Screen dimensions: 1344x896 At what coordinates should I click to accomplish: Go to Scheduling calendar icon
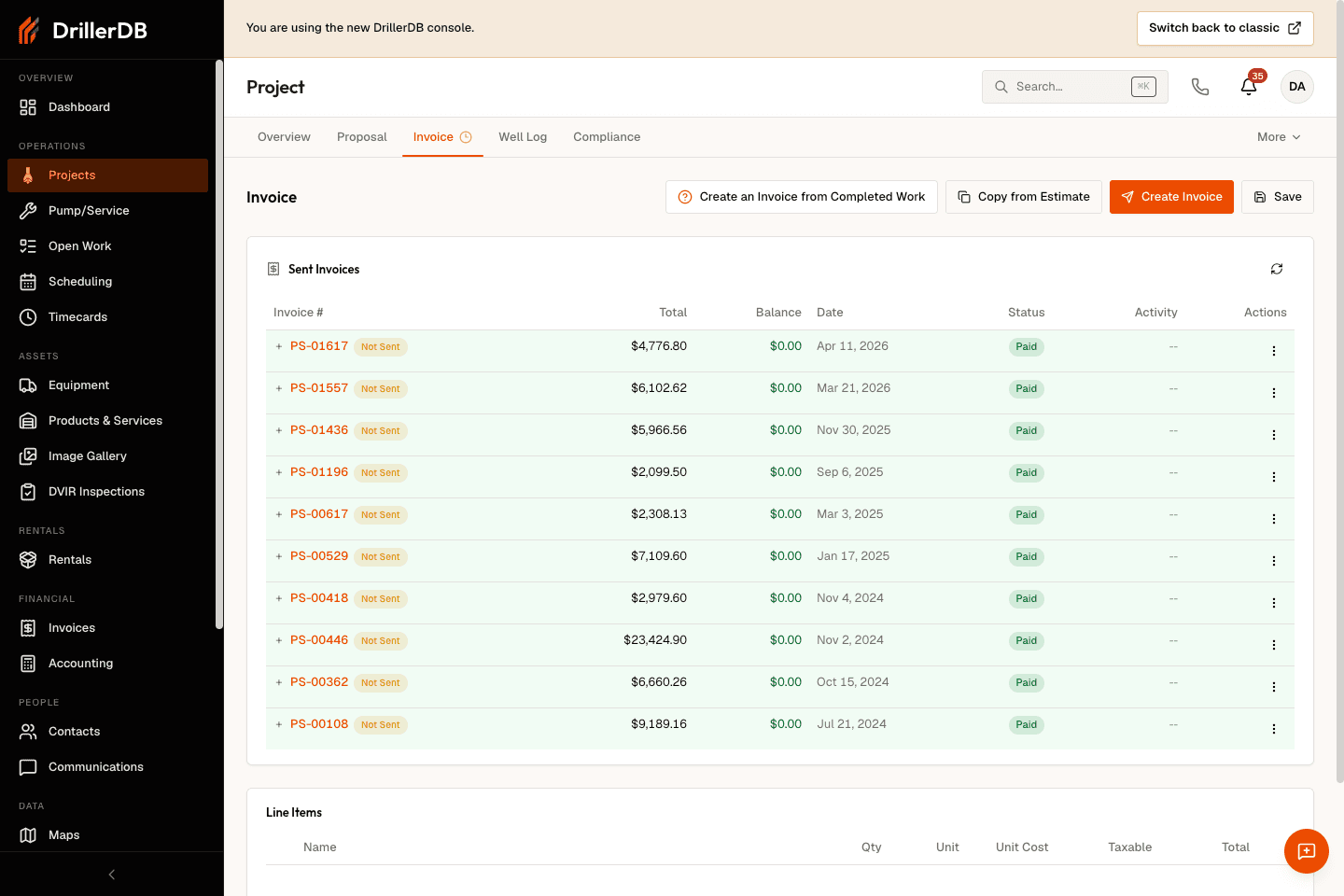point(28,282)
